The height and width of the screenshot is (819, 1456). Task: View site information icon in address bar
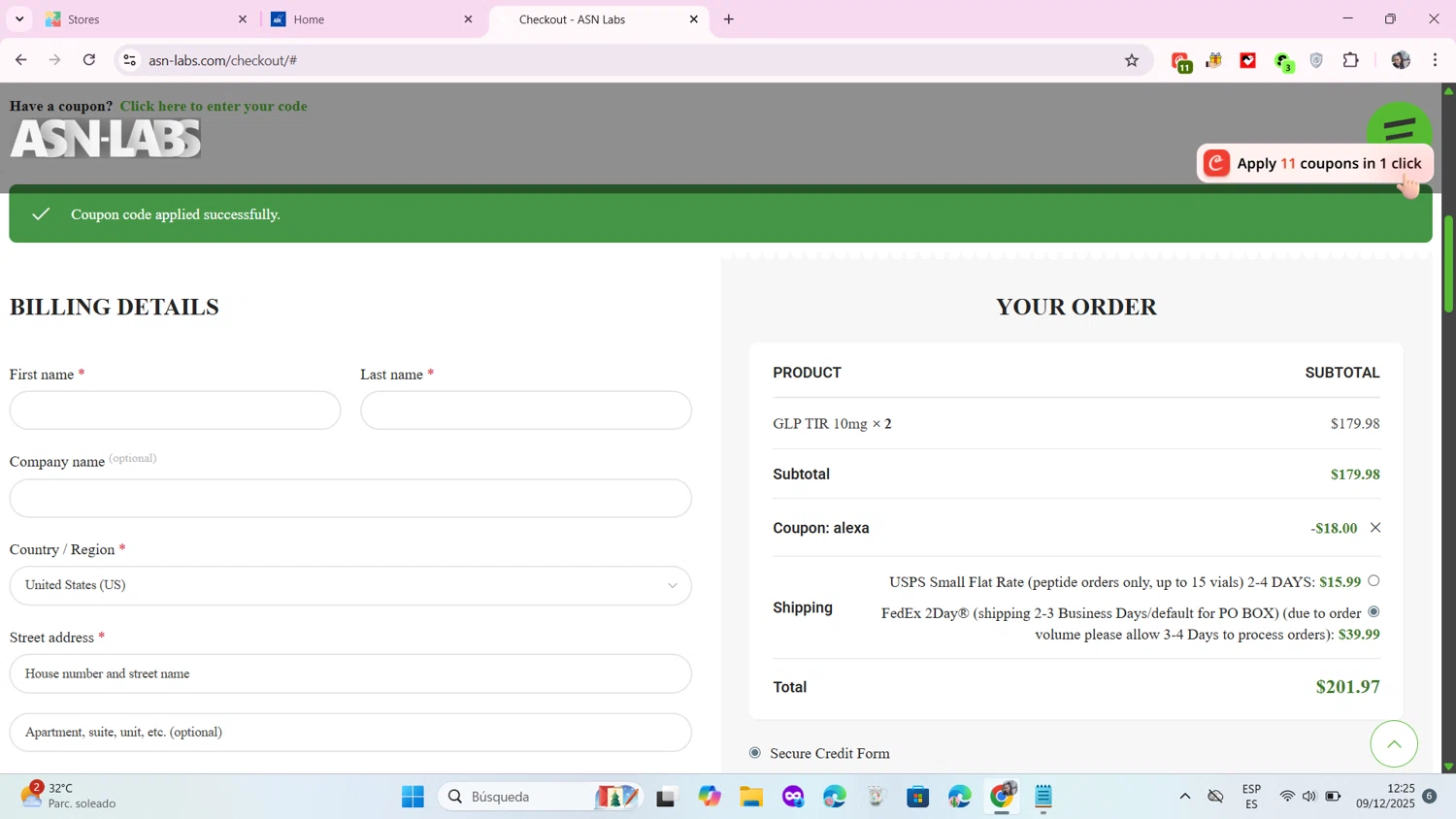point(129,60)
